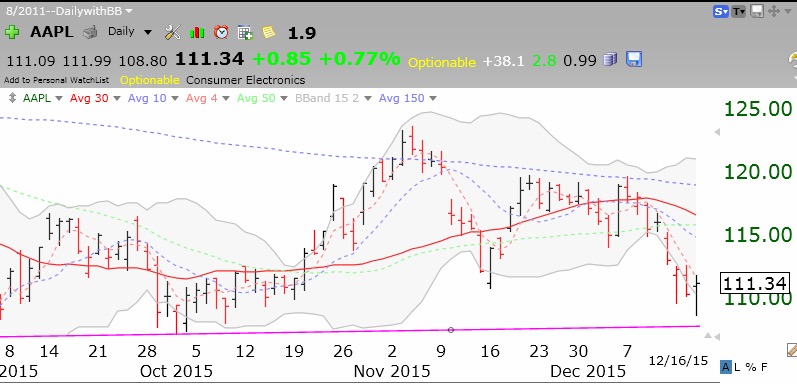Image resolution: width=797 pixels, height=384 pixels.
Task: Click the green 2.8 value
Action: tap(543, 61)
